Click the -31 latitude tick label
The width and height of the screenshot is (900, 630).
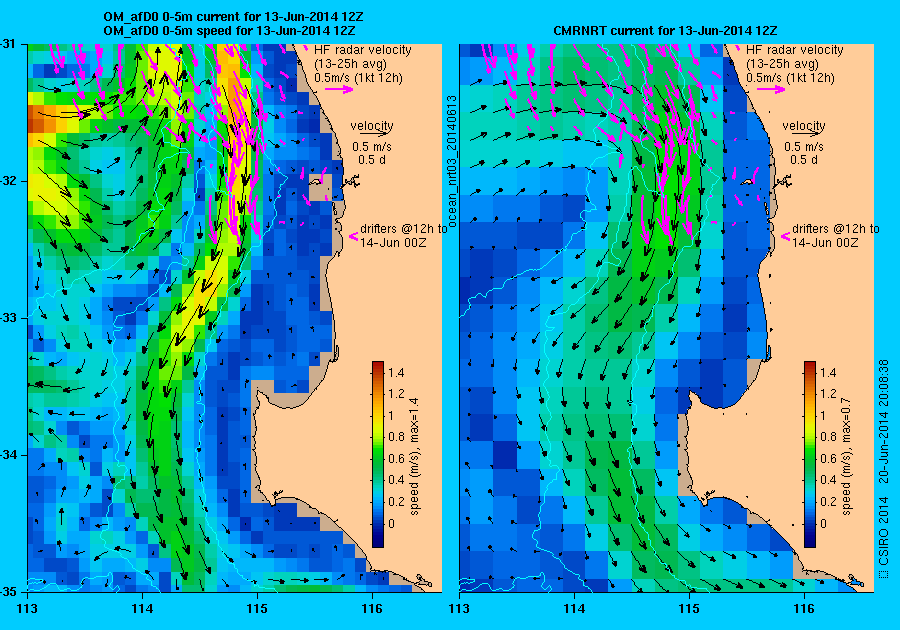[9, 44]
